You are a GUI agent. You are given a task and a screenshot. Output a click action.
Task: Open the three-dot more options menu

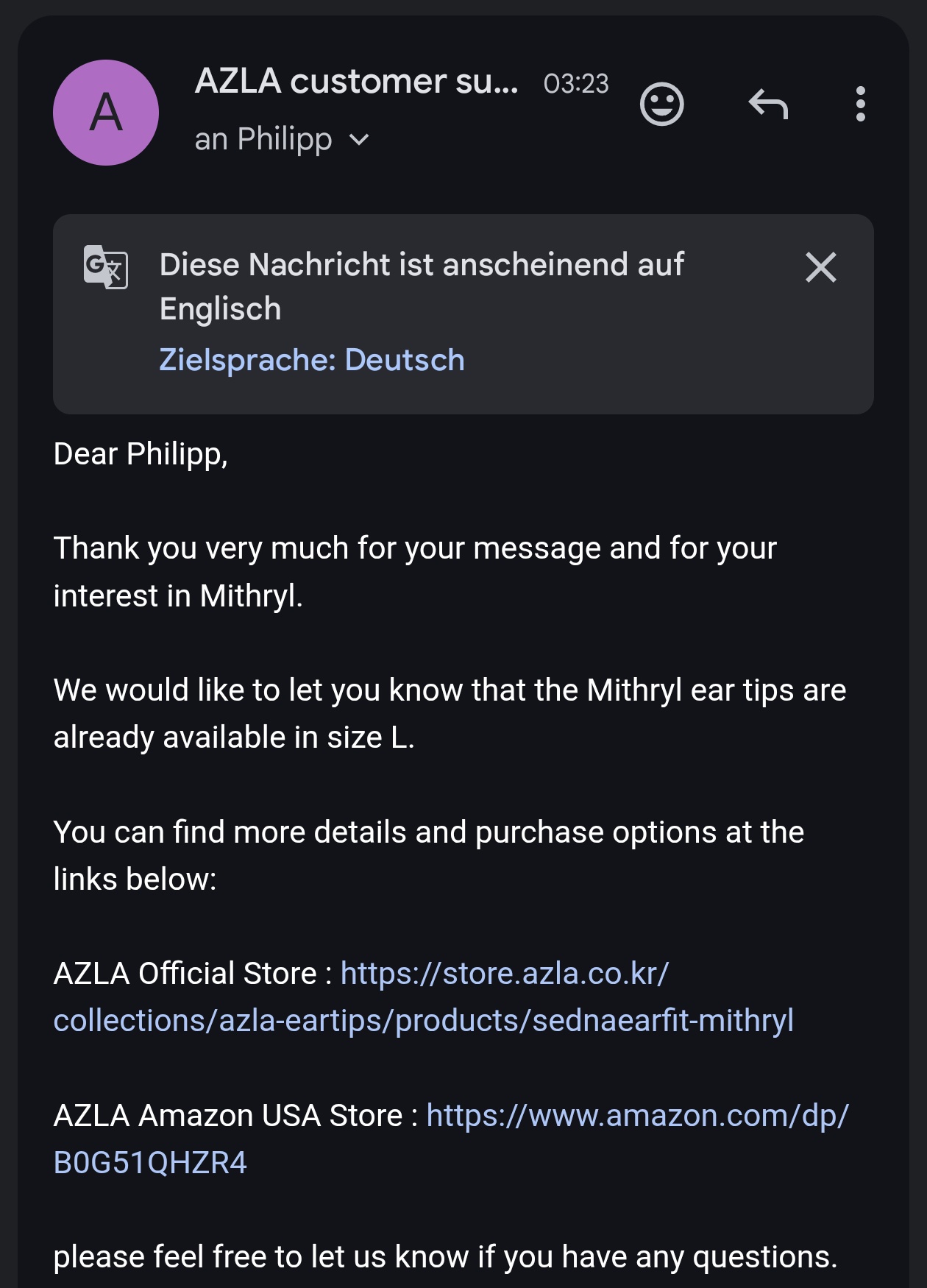860,105
